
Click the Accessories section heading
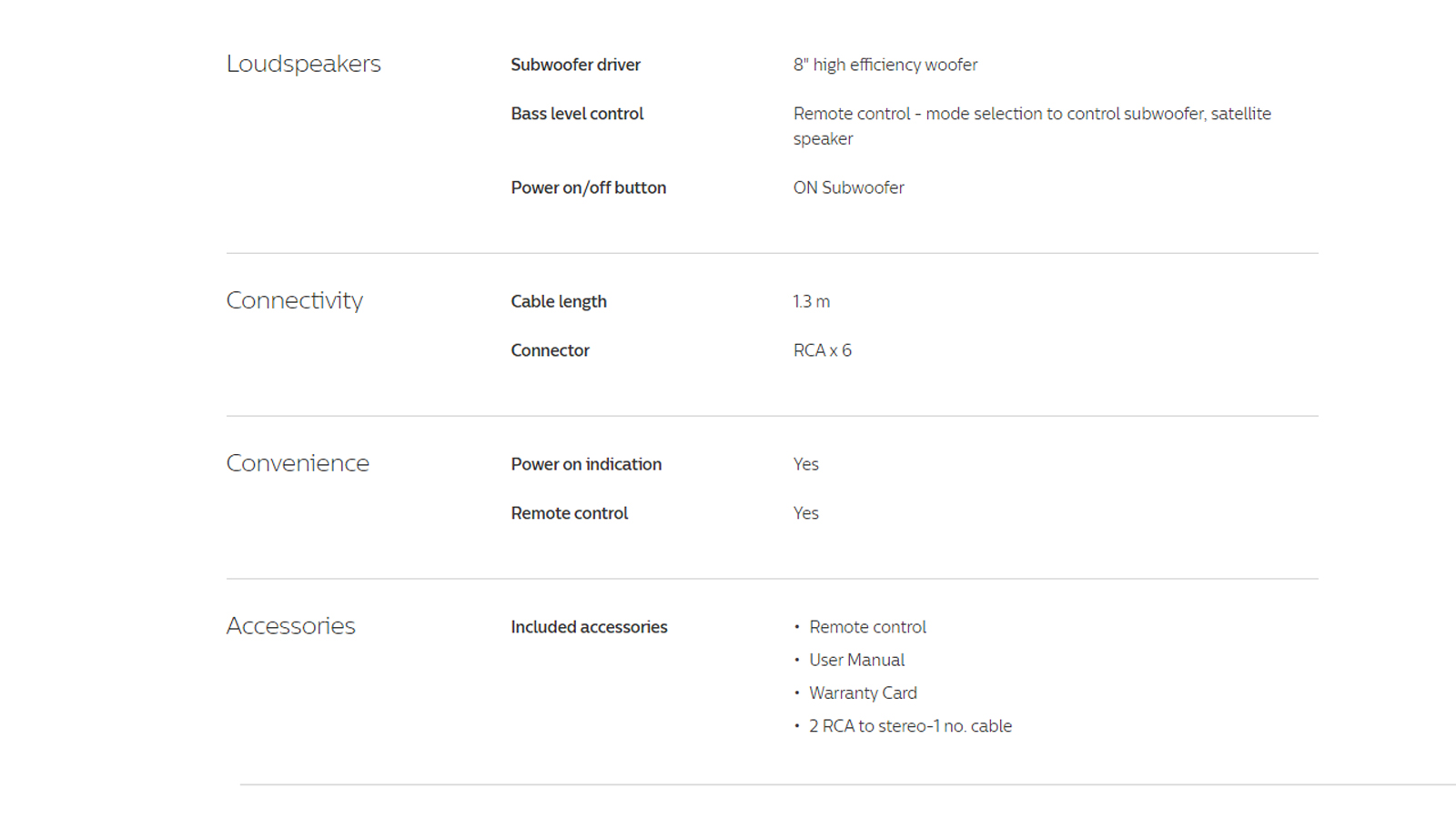pyautogui.click(x=290, y=626)
